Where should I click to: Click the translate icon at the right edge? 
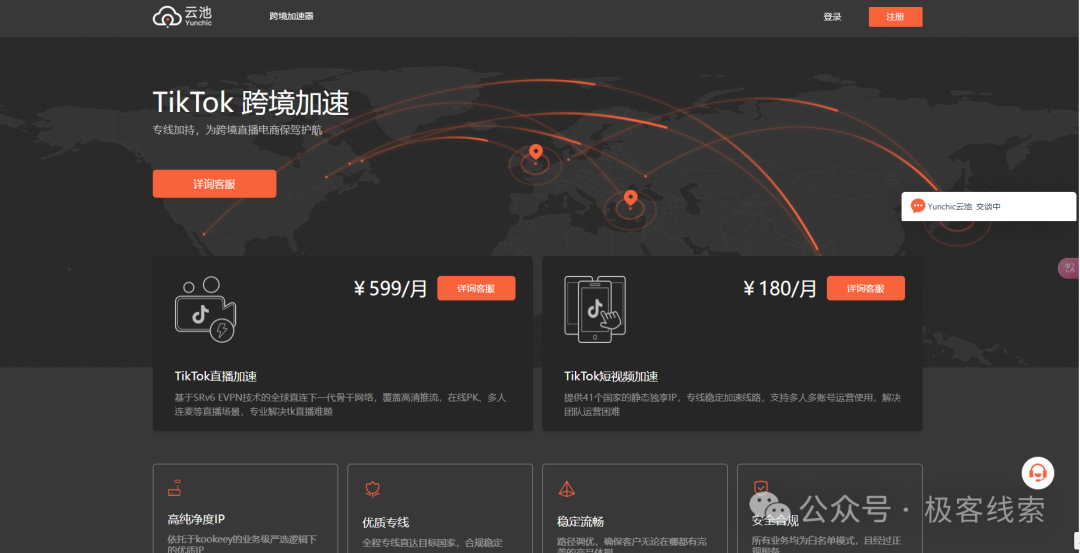point(1069,268)
